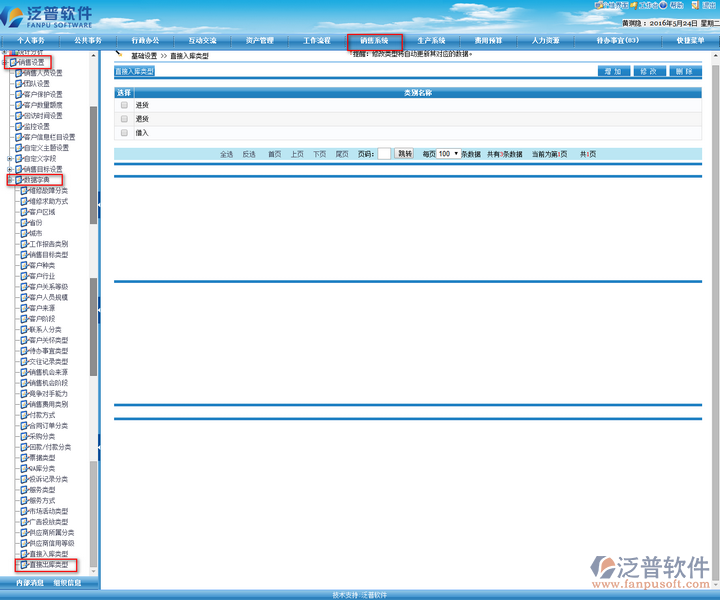This screenshot has height=600, width=720.
Task: Open 销售人员设置 tree node icon
Action: pos(19,73)
